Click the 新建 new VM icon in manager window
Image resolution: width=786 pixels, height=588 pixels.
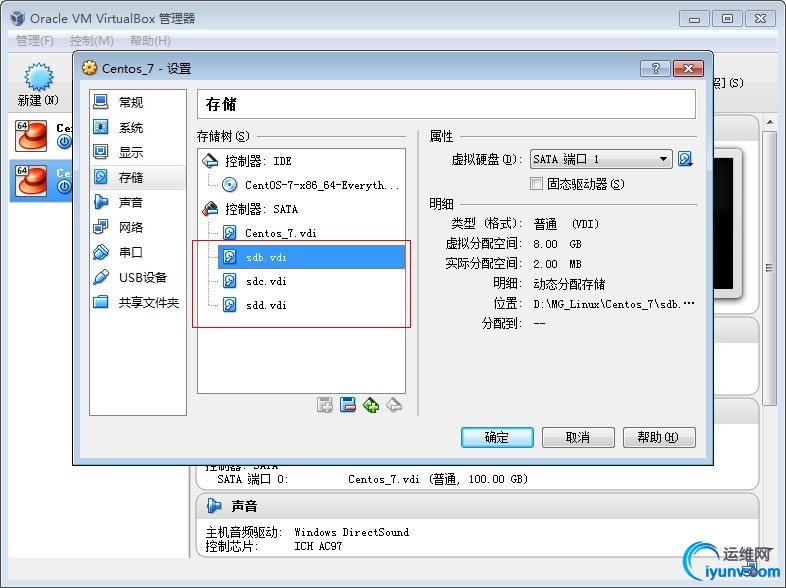[x=38, y=77]
